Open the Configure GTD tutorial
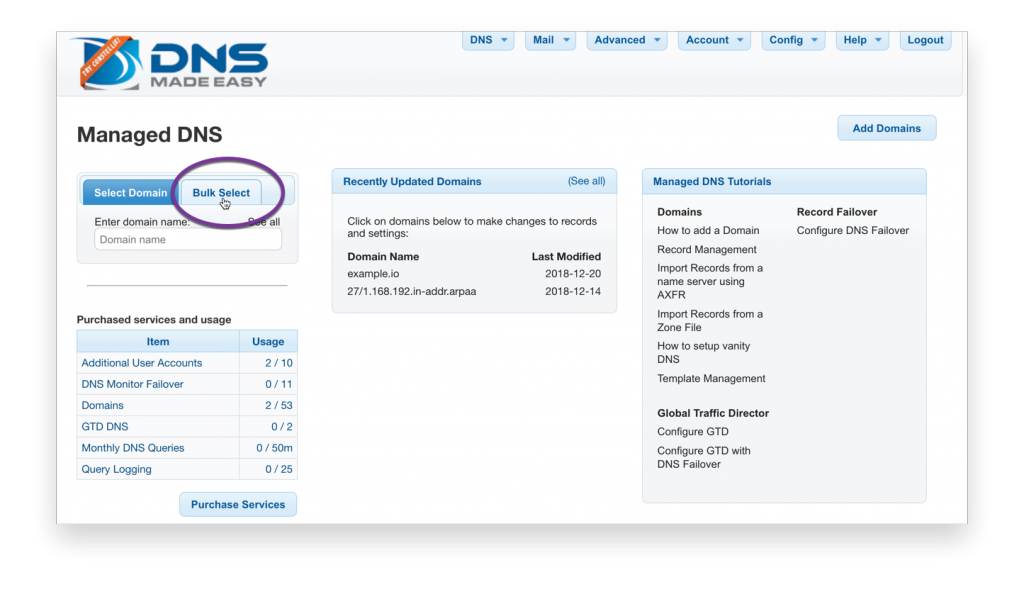 [693, 431]
